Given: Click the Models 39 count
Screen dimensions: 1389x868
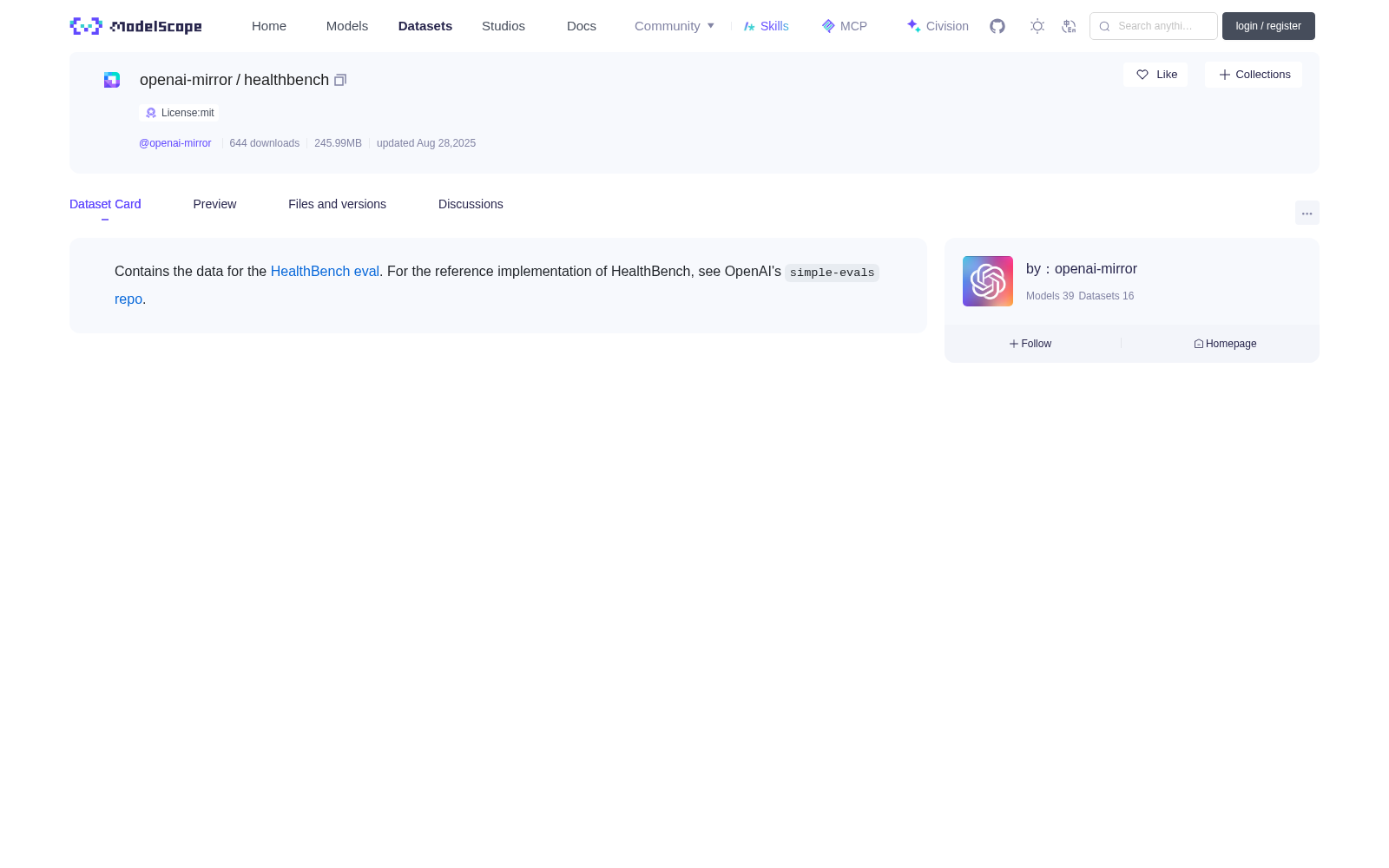Looking at the screenshot, I should 1050,296.
